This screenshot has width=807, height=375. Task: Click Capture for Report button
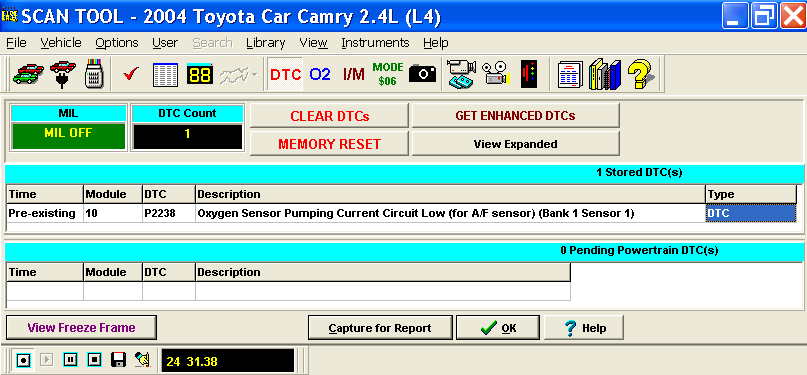[x=380, y=328]
